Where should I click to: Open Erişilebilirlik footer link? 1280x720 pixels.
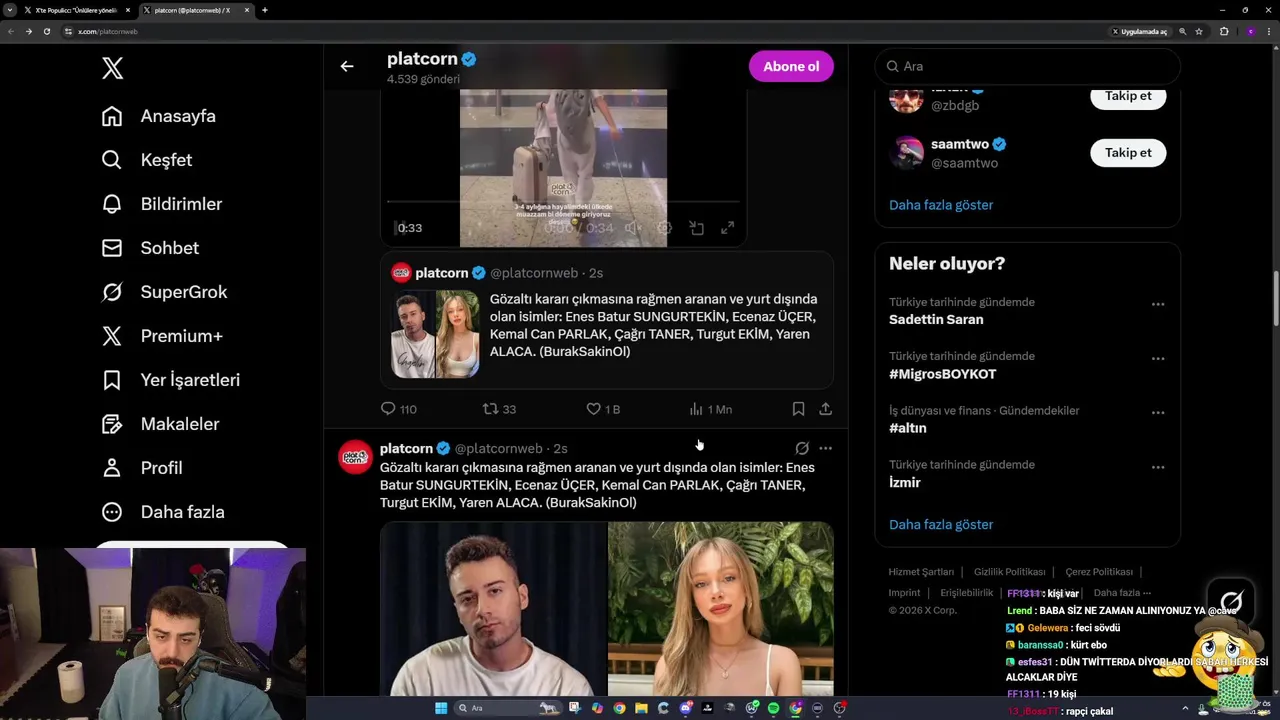click(x=967, y=593)
